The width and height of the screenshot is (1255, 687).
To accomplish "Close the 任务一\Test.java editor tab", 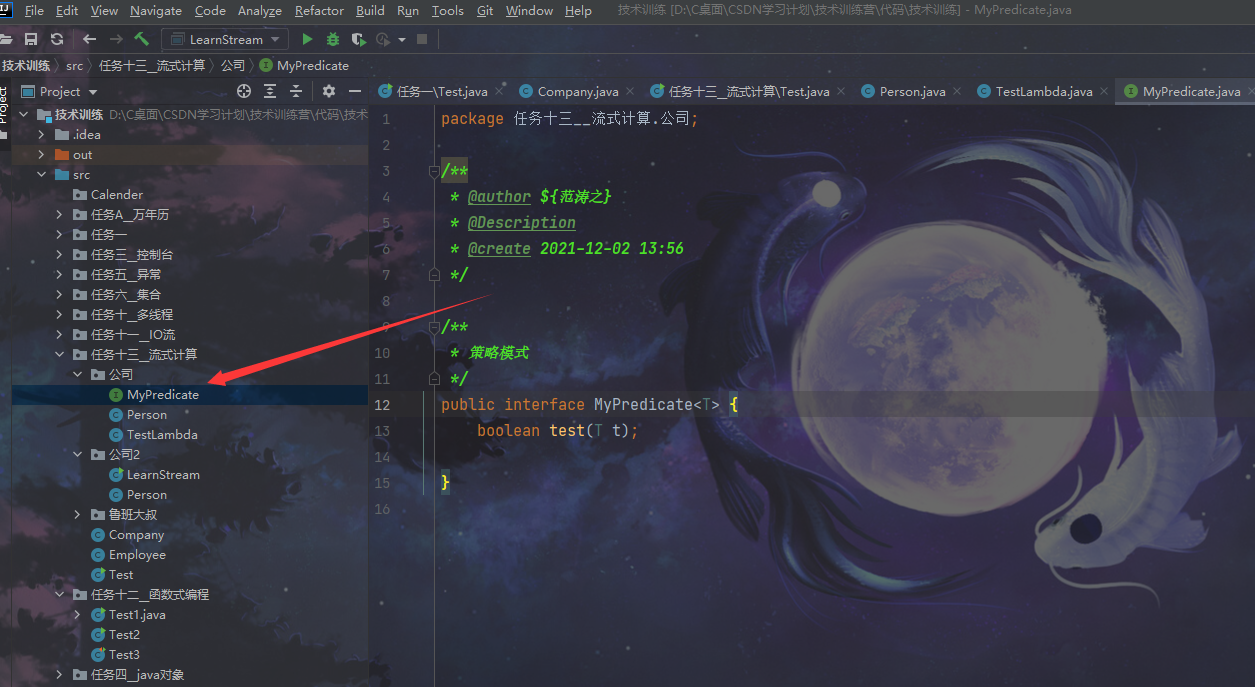I will point(500,92).
